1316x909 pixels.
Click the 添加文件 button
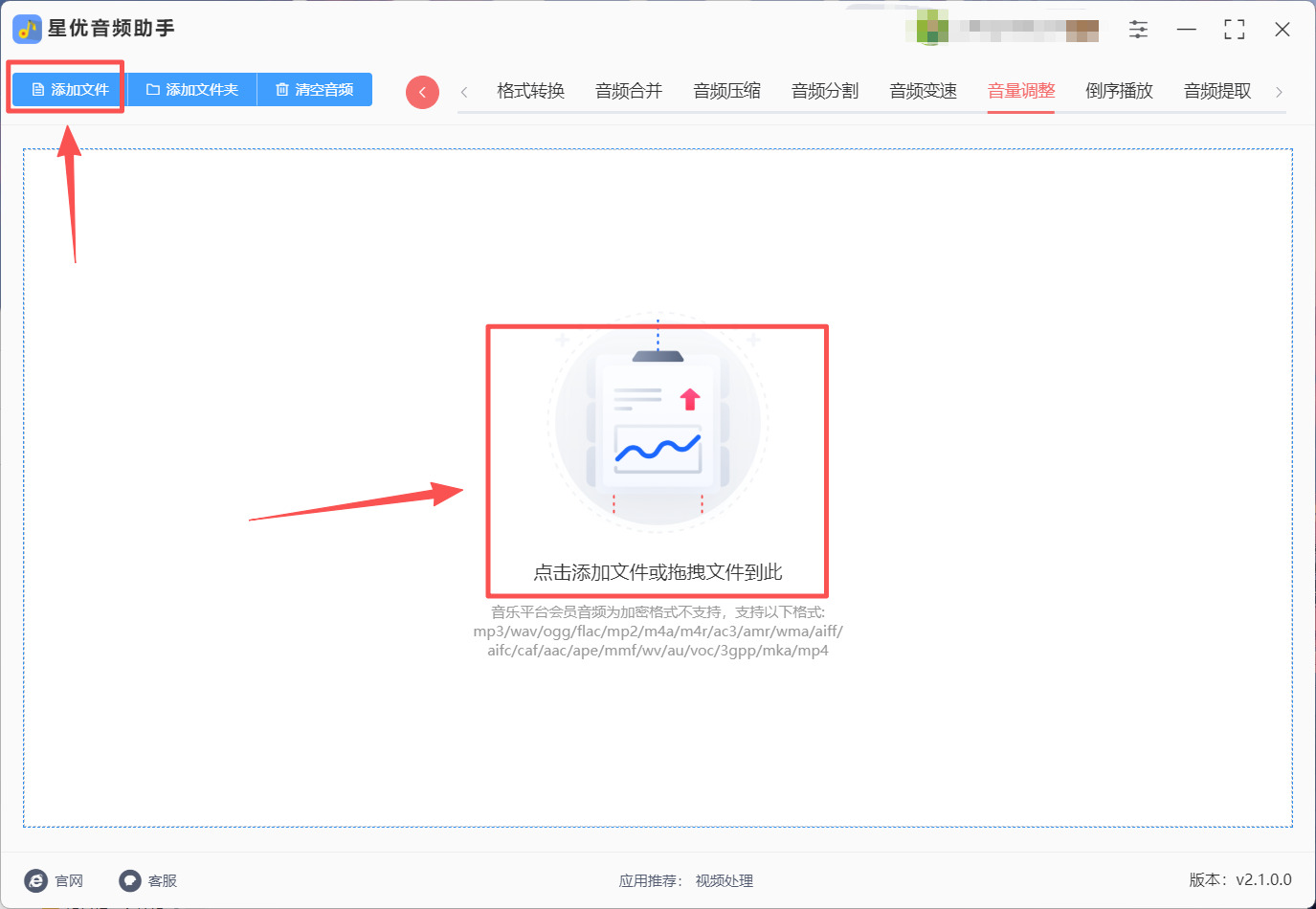70,90
